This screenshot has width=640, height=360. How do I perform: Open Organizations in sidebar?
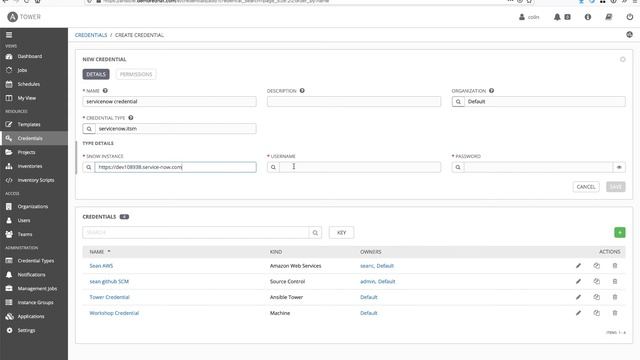tap(34, 207)
